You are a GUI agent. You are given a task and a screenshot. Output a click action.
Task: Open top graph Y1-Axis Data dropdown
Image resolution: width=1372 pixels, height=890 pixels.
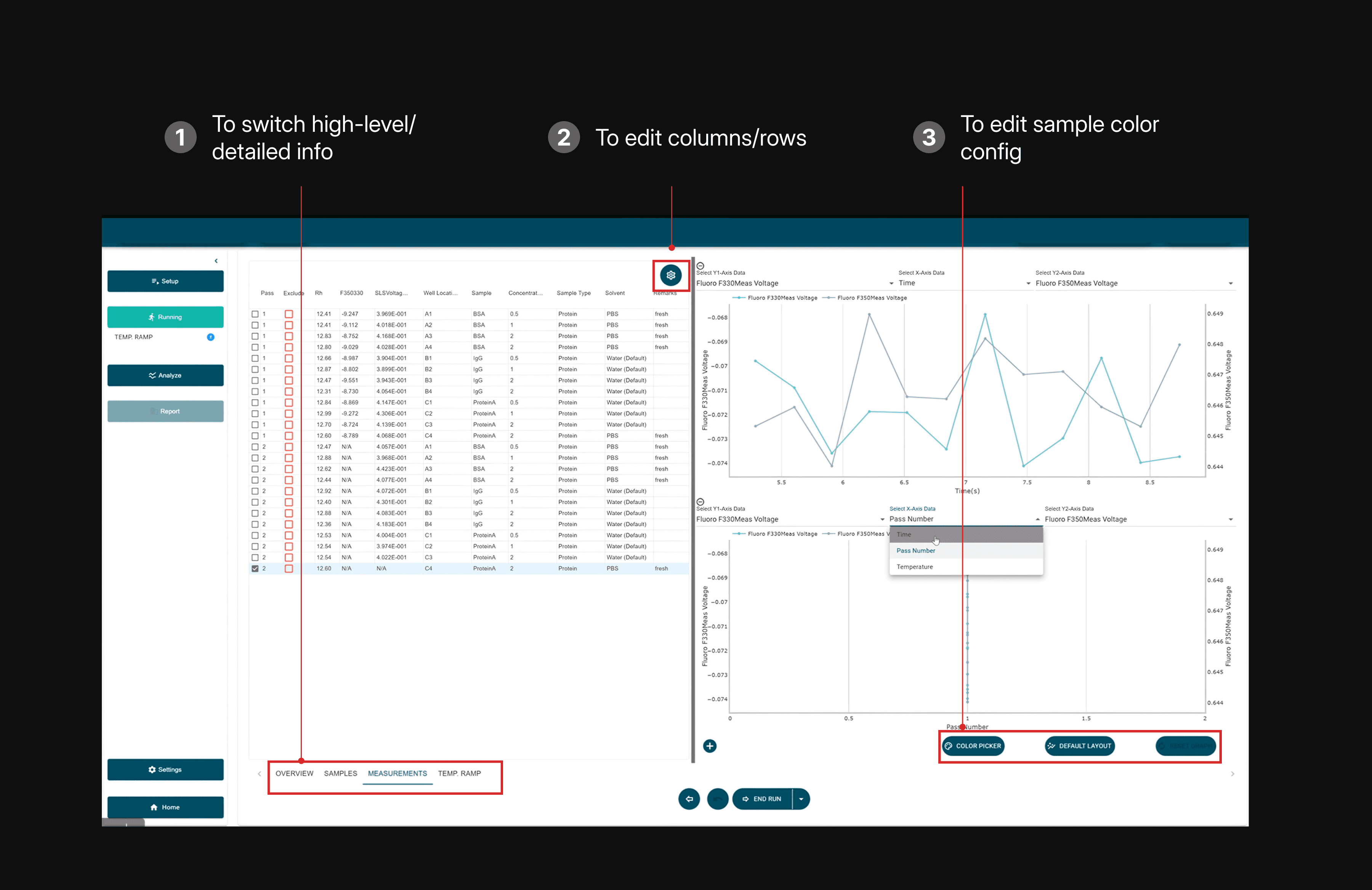pyautogui.click(x=891, y=283)
